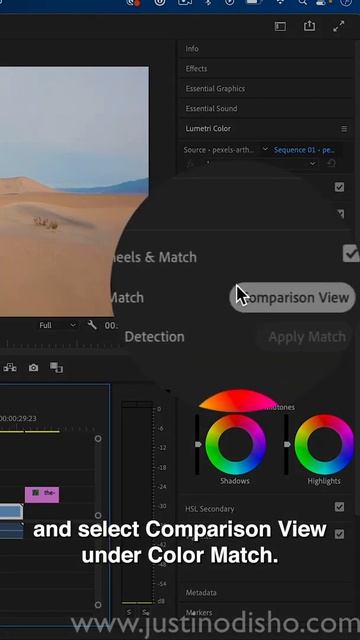Click the top timeline vertical zoom handle
Screen dimensions: 360x640
[98, 438]
